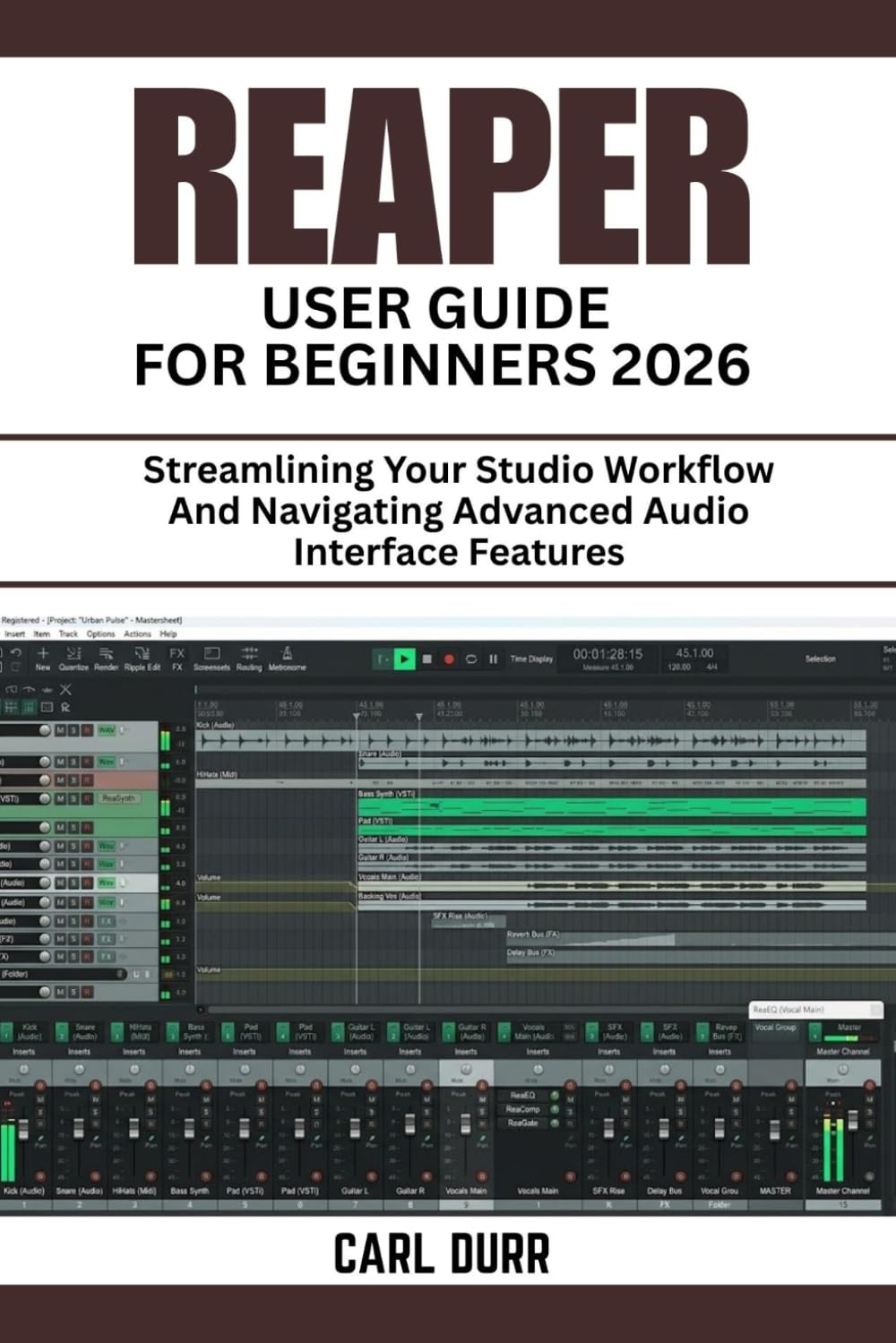
Task: Click the Selection field in transport
Action: (x=820, y=659)
